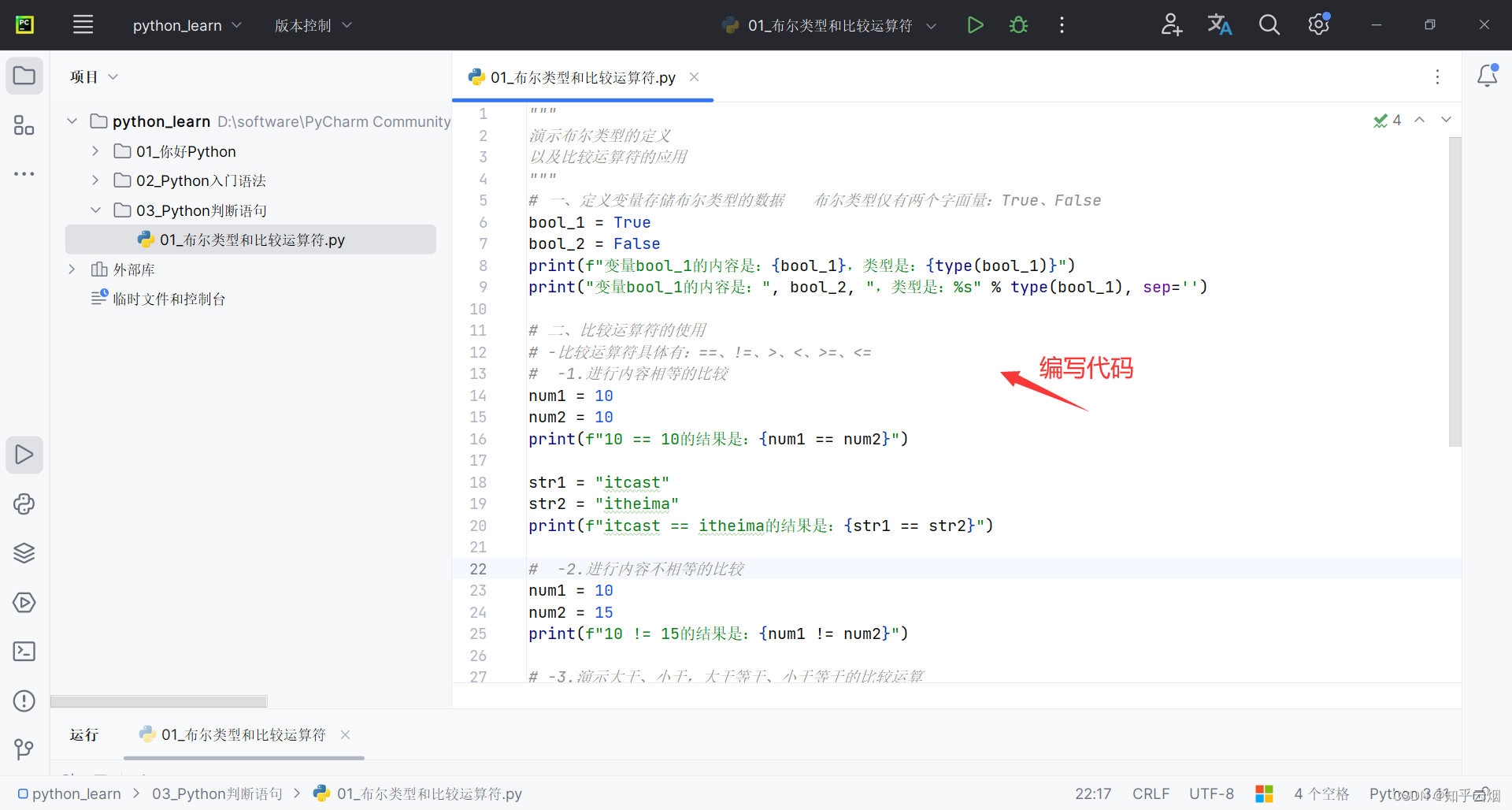
Task: Click the comment on line 22
Action: coord(636,569)
